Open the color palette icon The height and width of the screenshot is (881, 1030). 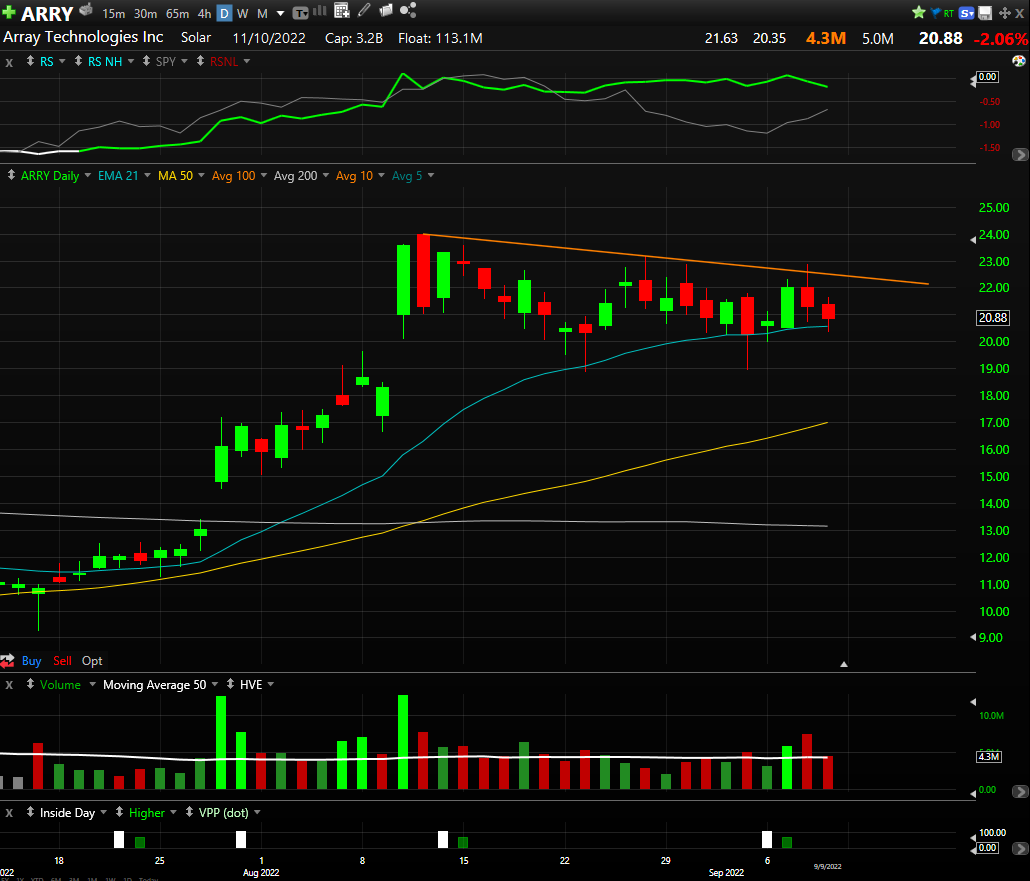[1019, 61]
